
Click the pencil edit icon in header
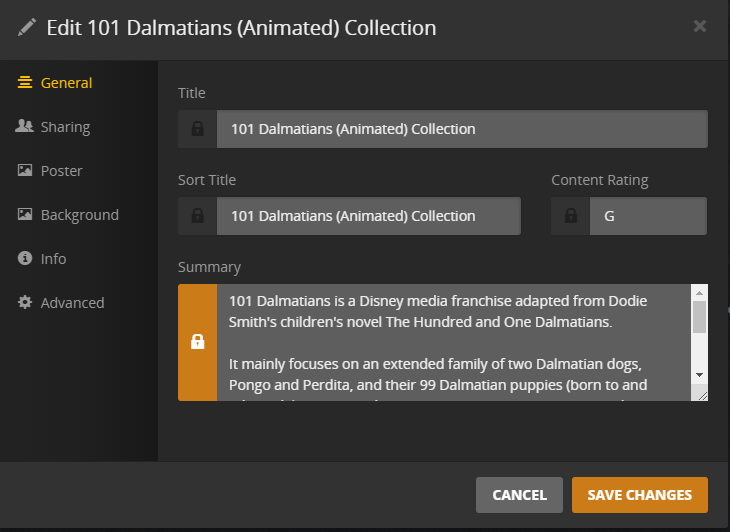click(27, 27)
